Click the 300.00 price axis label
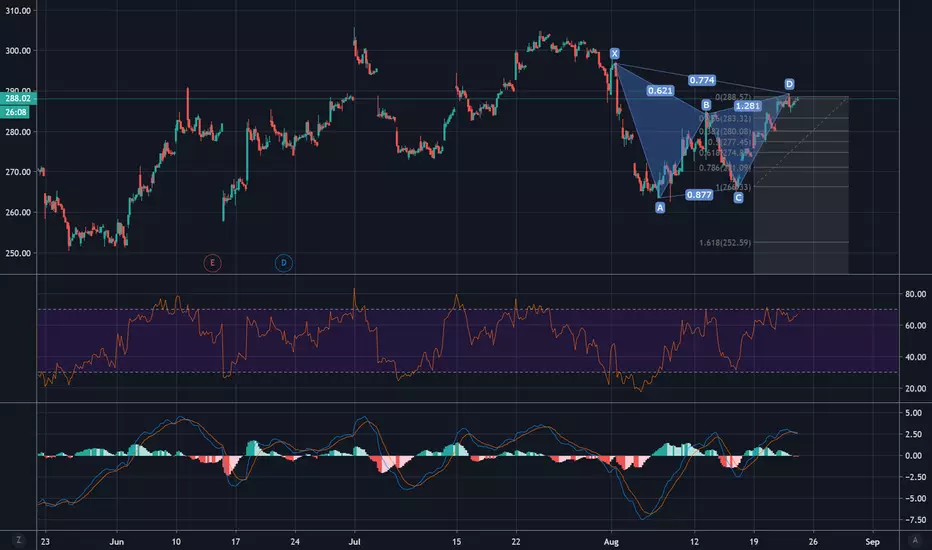The width and height of the screenshot is (932, 550). [x=18, y=51]
